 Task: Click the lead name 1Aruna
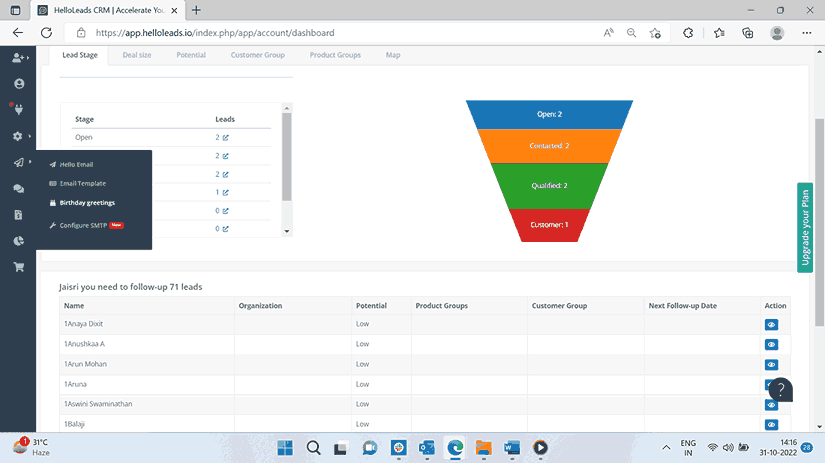[75, 384]
